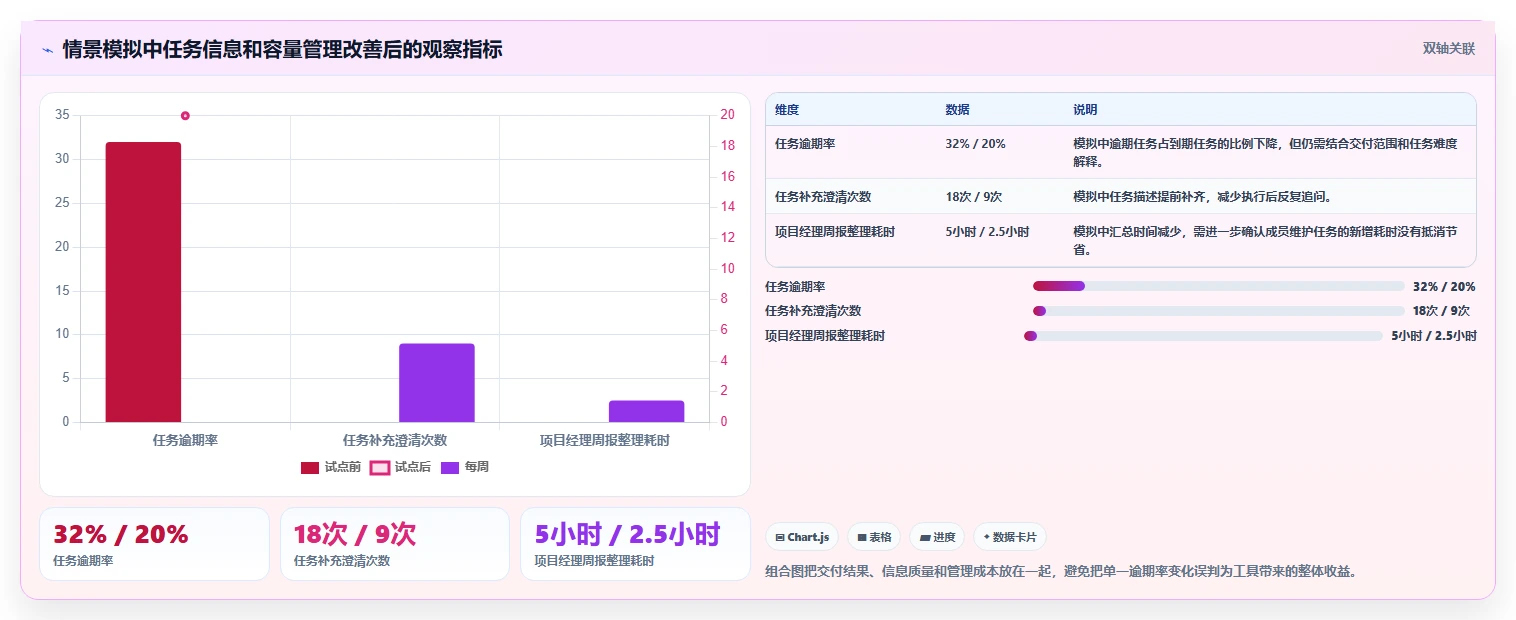Click the Chart.js tag icon
The width and height of the screenshot is (1516, 620).
(x=780, y=537)
